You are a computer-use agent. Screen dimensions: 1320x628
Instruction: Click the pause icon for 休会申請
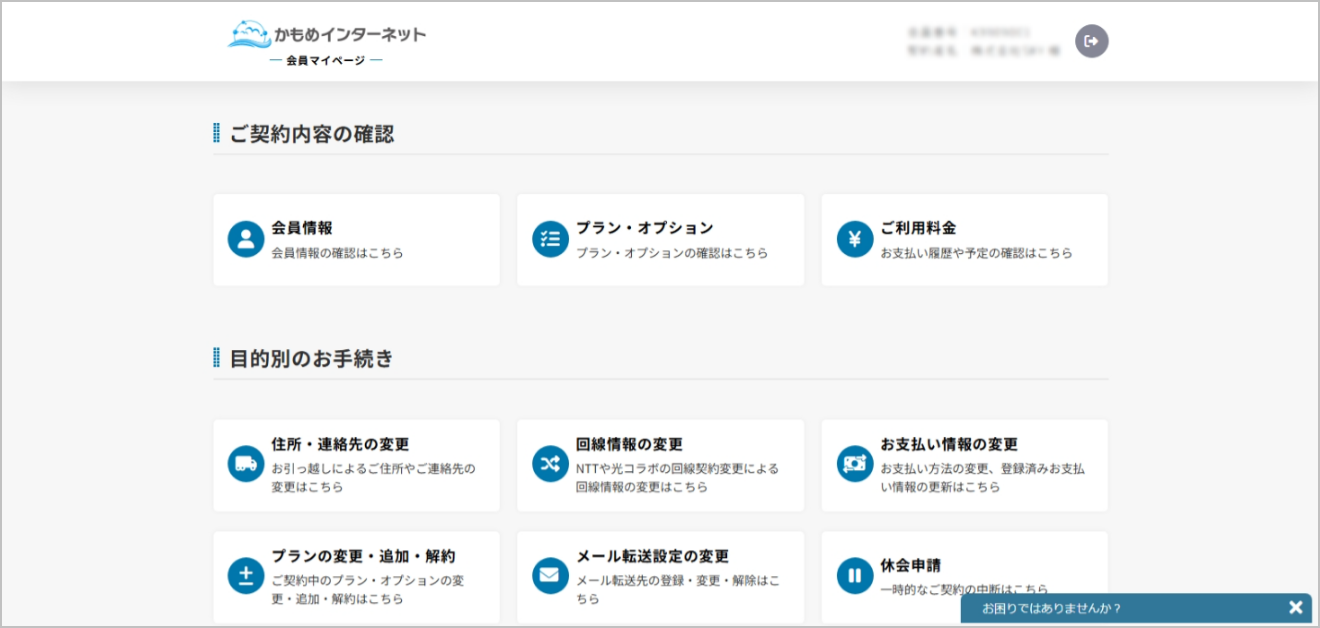coord(855,576)
